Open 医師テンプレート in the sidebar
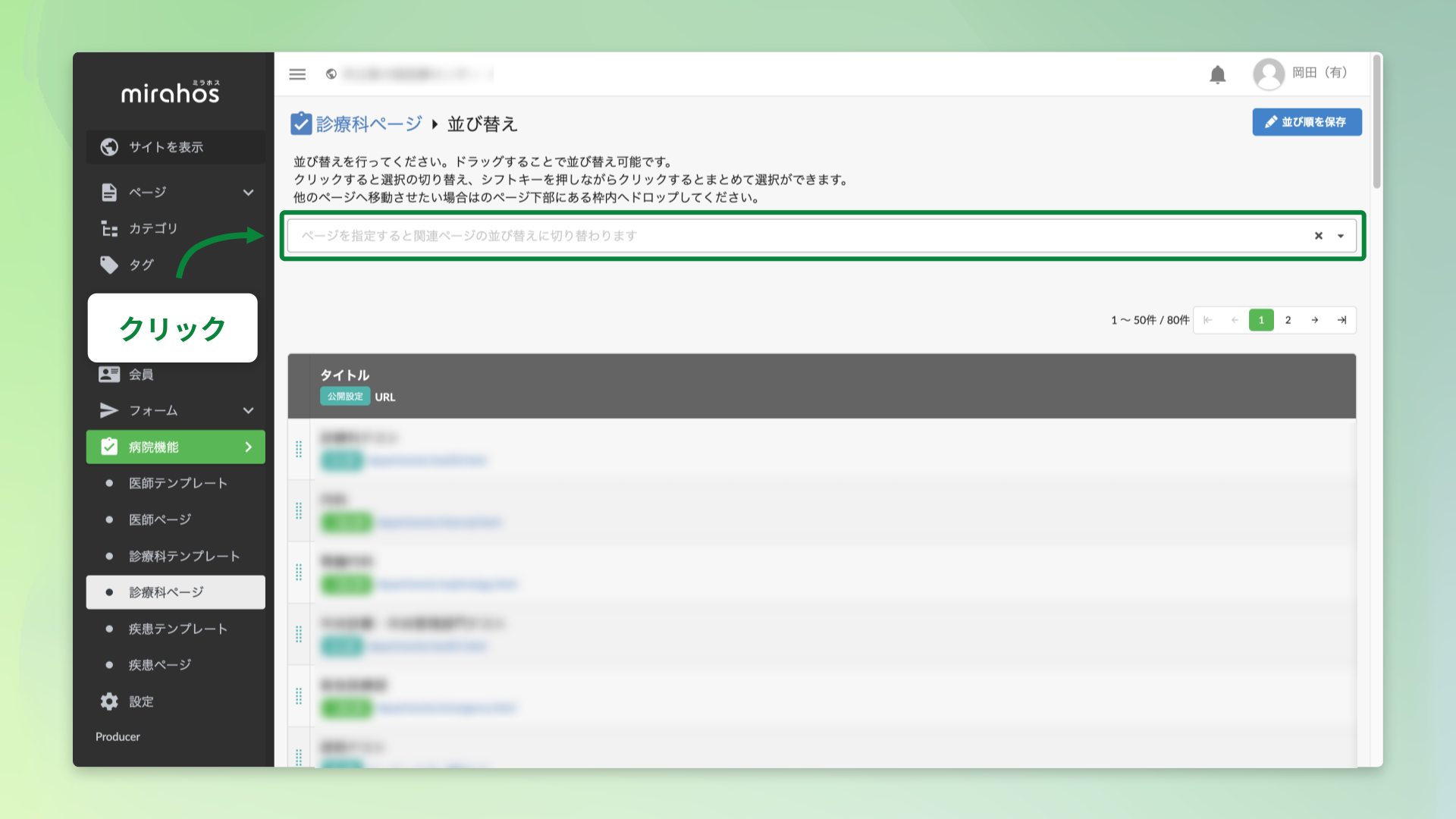 [177, 483]
